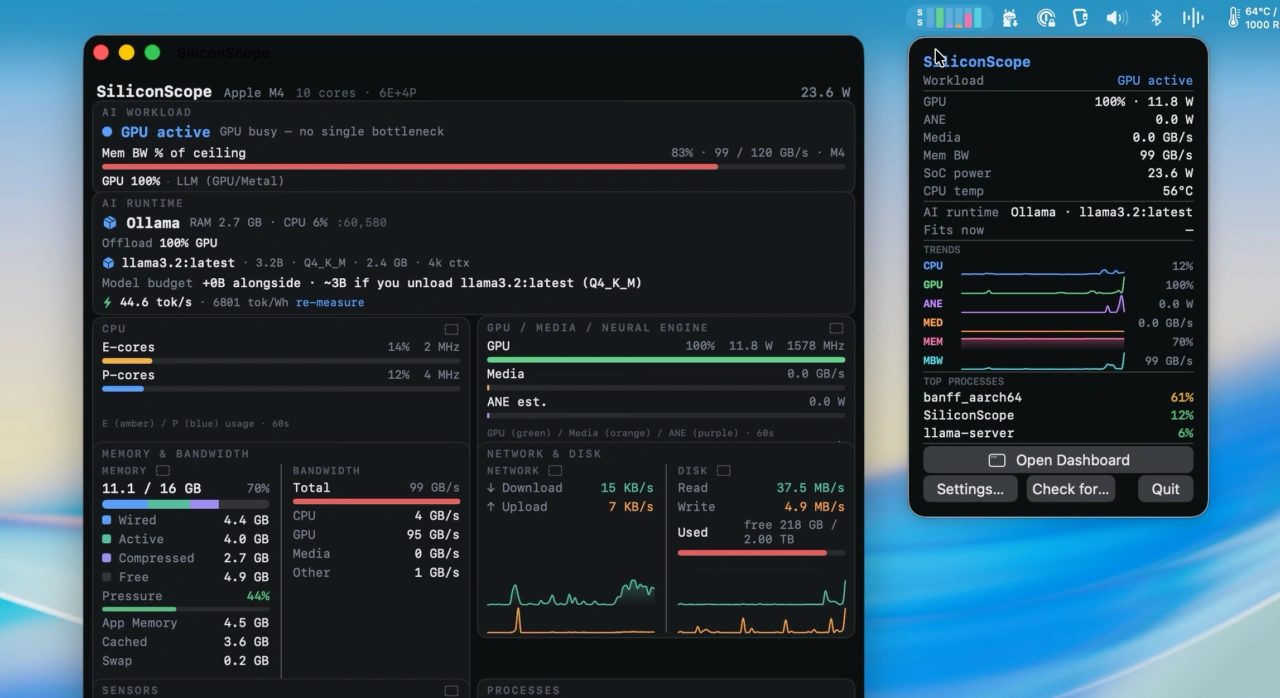
Task: Pop out the SENSORS panel icon
Action: coord(451,691)
